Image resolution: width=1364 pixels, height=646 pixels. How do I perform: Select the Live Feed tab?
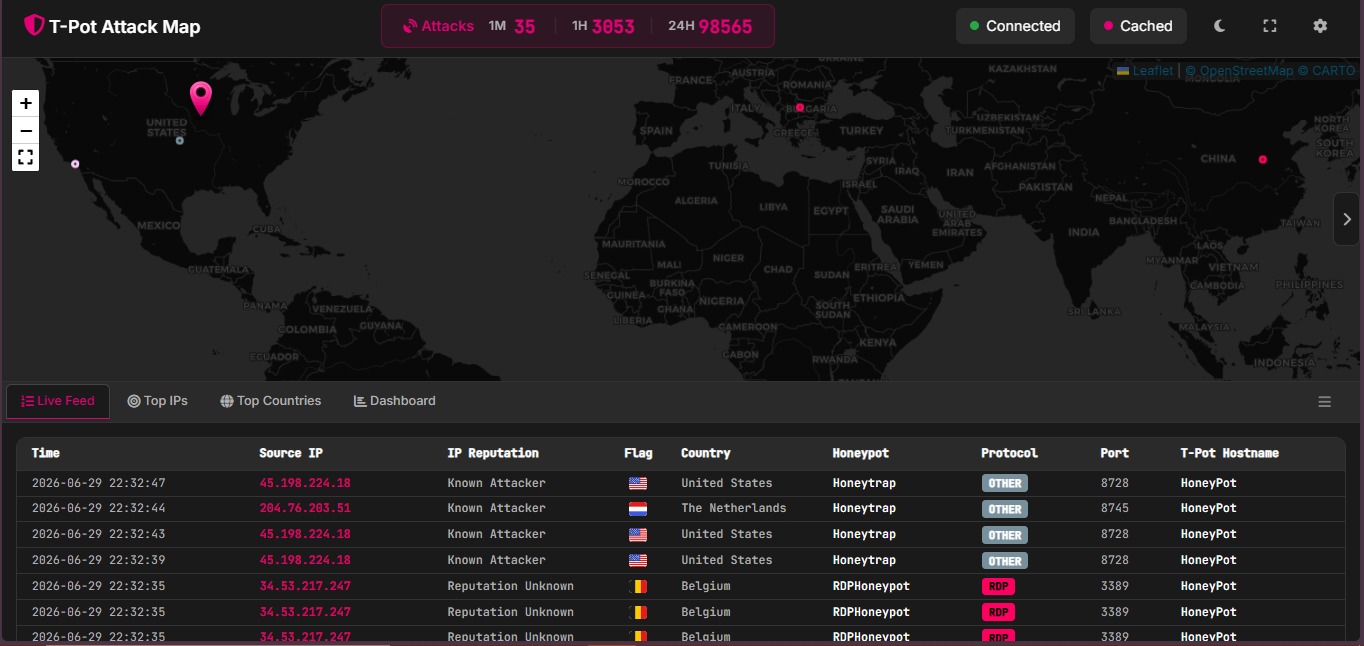(58, 401)
